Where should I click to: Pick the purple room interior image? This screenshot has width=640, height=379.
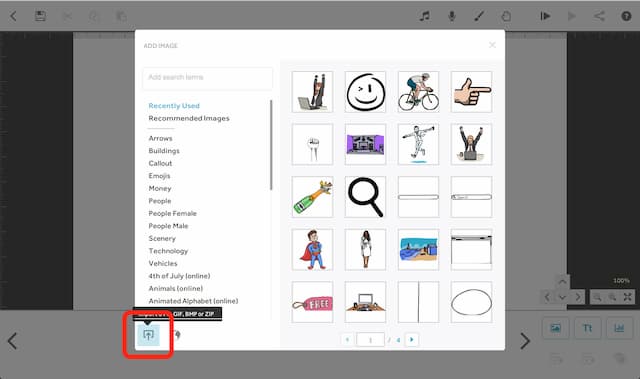tap(365, 144)
